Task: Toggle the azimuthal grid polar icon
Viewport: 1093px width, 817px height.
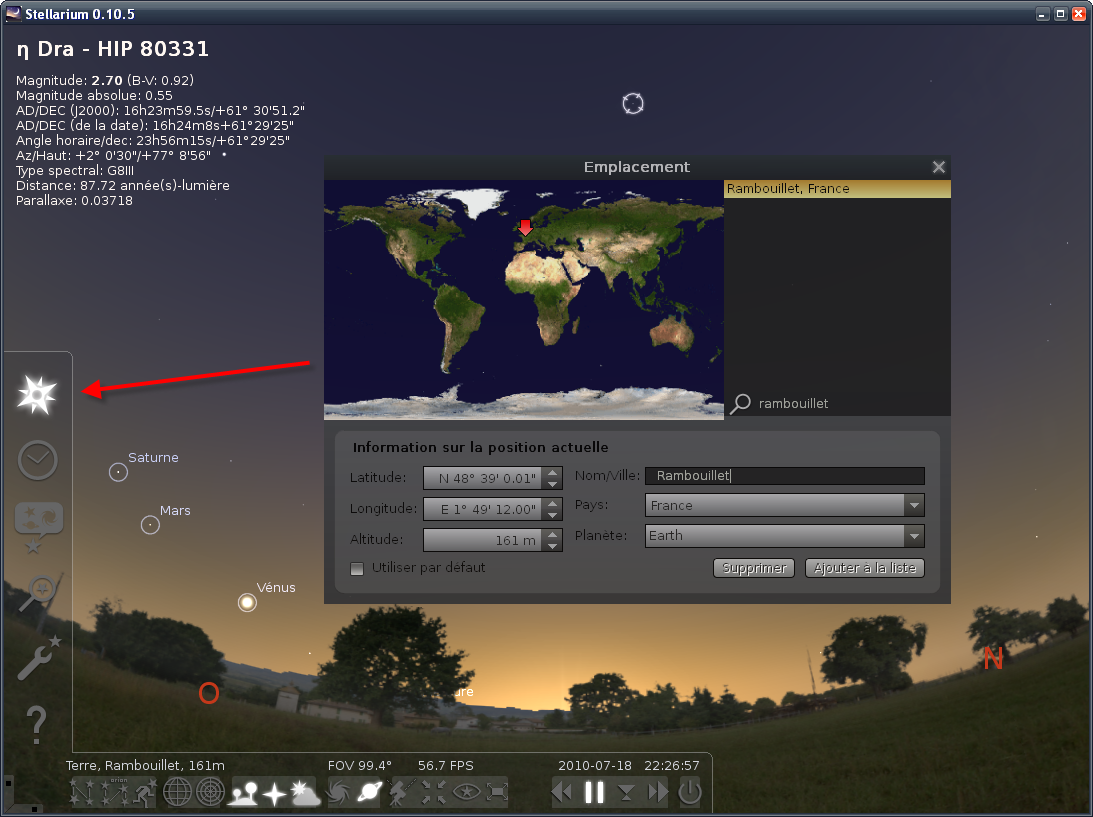Action: 210,793
